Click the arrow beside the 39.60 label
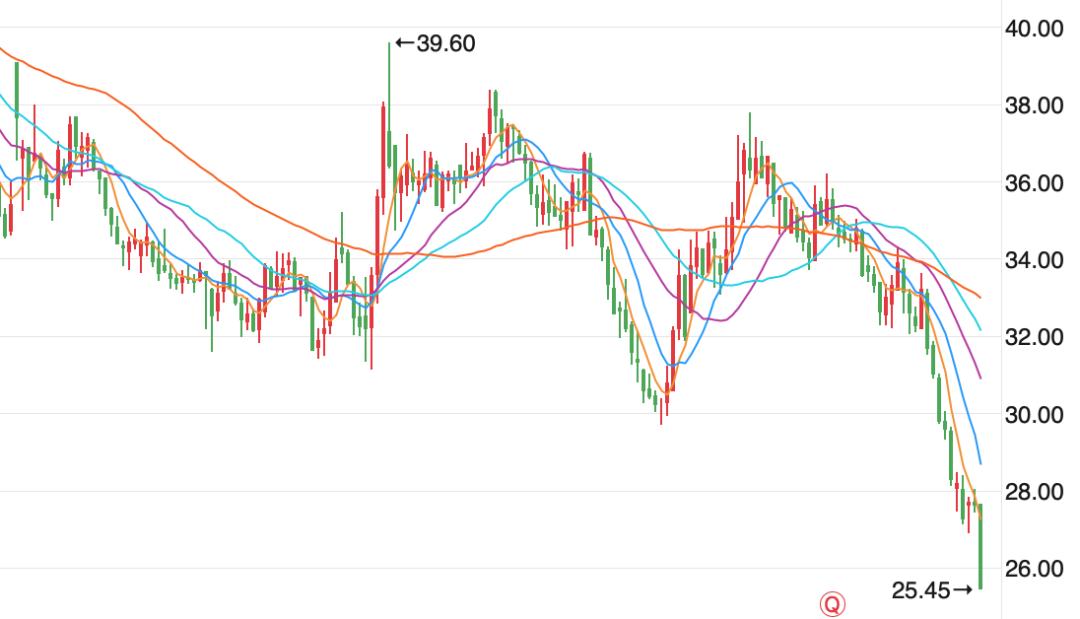Screen dimensions: 1080x619 pos(405,43)
